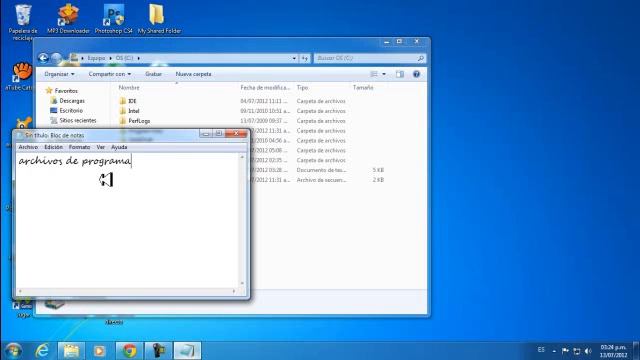The width and height of the screenshot is (640, 360).
Task: Switch to the Notepad taskbar button
Action: (187, 351)
